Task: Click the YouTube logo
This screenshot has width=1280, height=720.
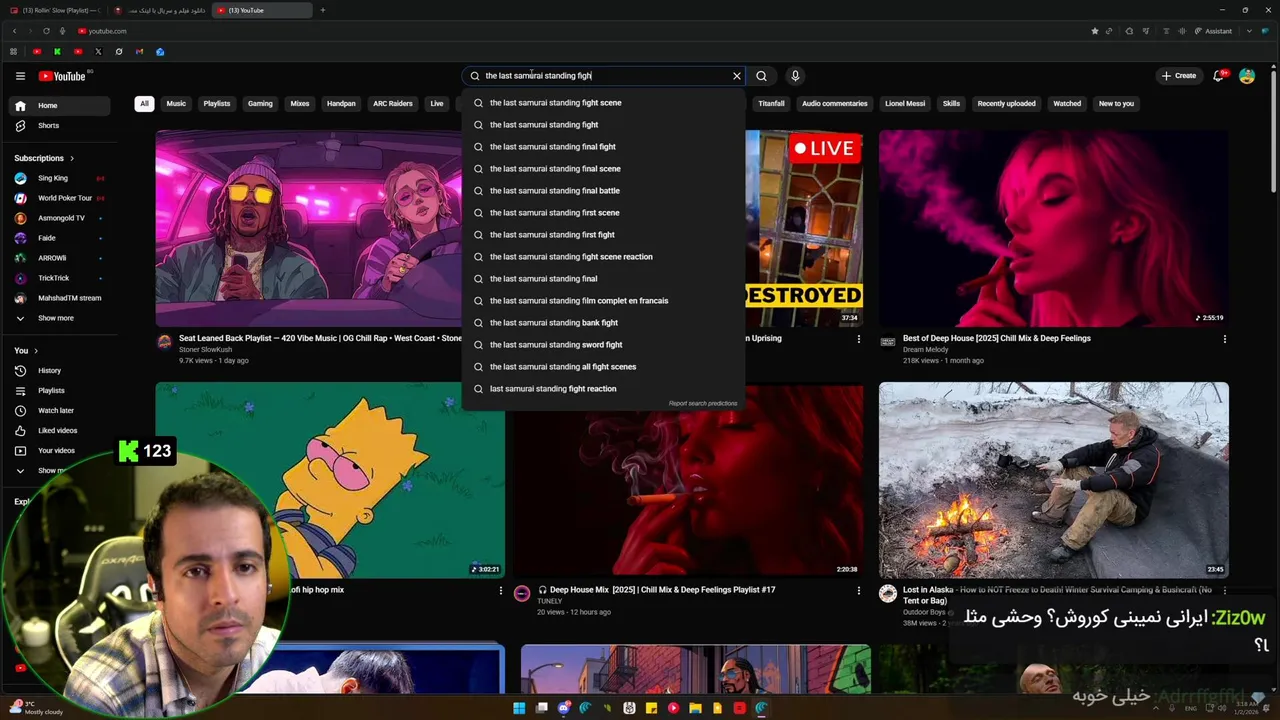Action: [63, 76]
